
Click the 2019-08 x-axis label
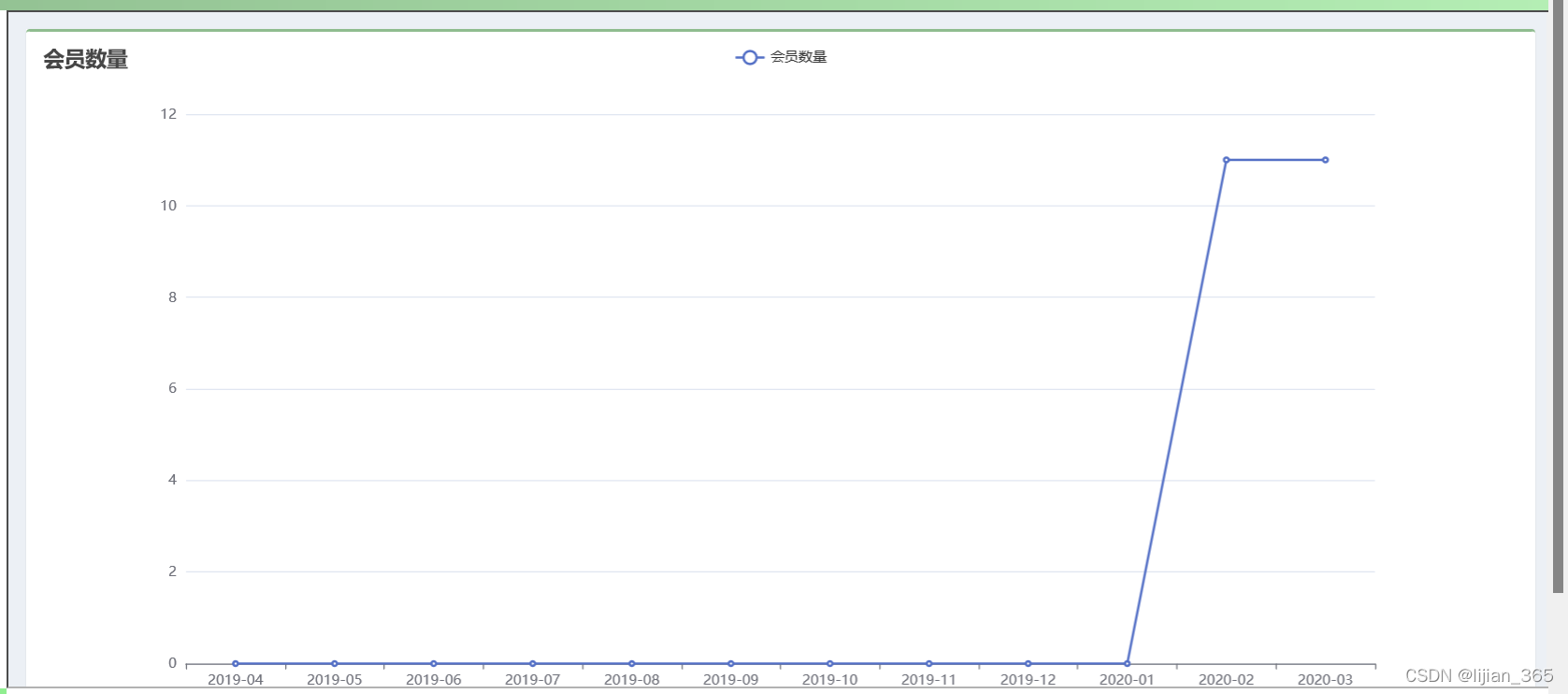tap(631, 680)
